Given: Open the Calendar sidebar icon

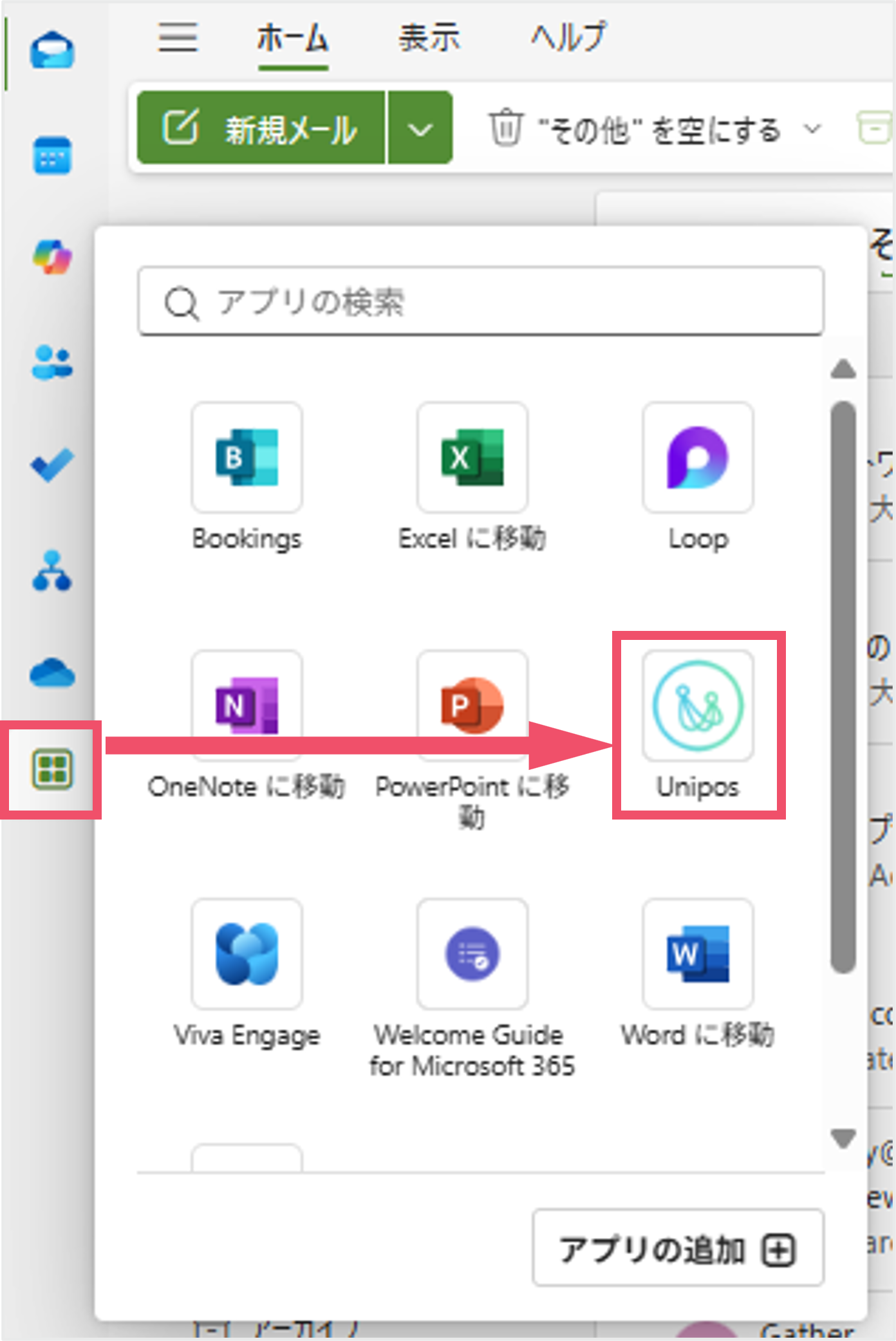Looking at the screenshot, I should pyautogui.click(x=52, y=155).
